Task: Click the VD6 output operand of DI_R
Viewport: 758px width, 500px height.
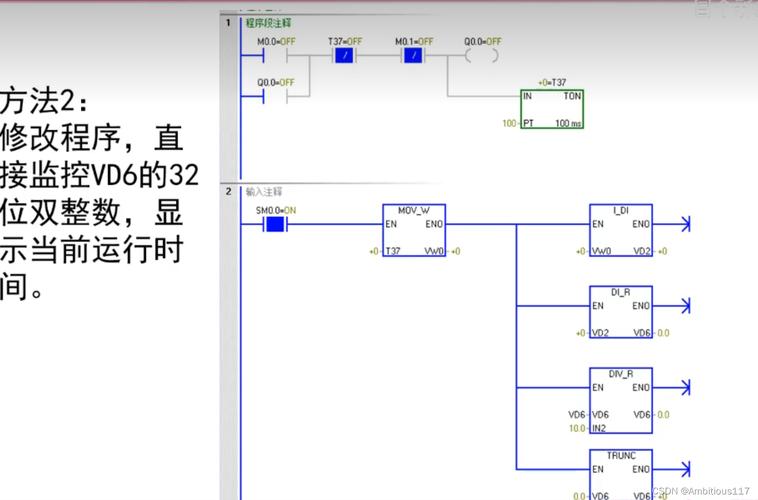Action: click(642, 333)
